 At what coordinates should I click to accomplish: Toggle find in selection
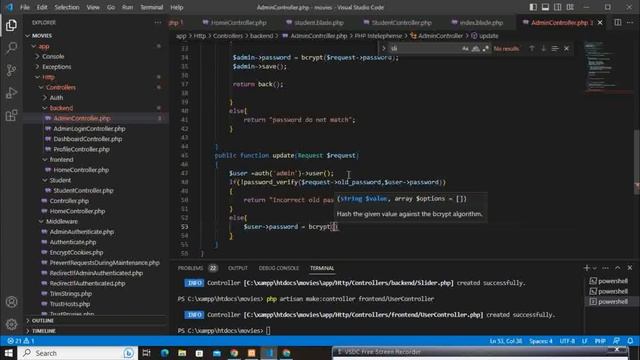[555, 48]
